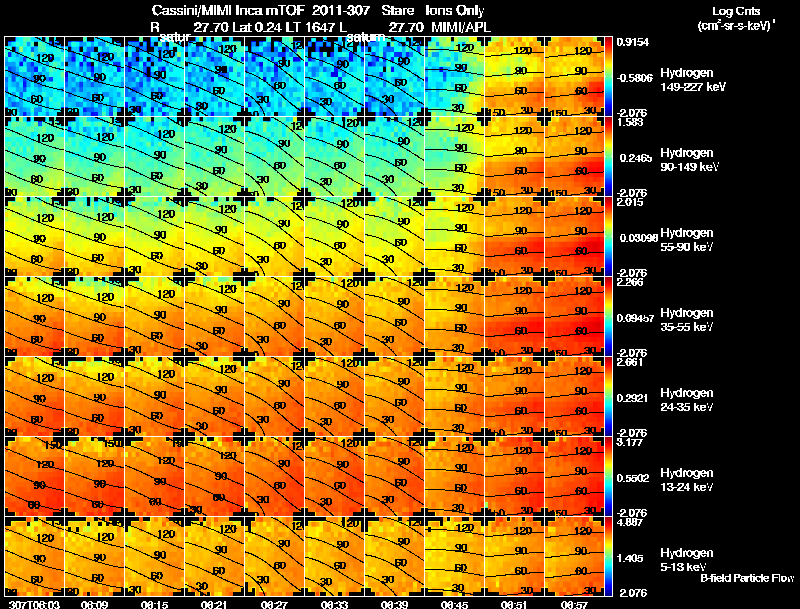
Task: Click the 'Hydrogen 5-13 keV' row label
Action: (x=687, y=560)
